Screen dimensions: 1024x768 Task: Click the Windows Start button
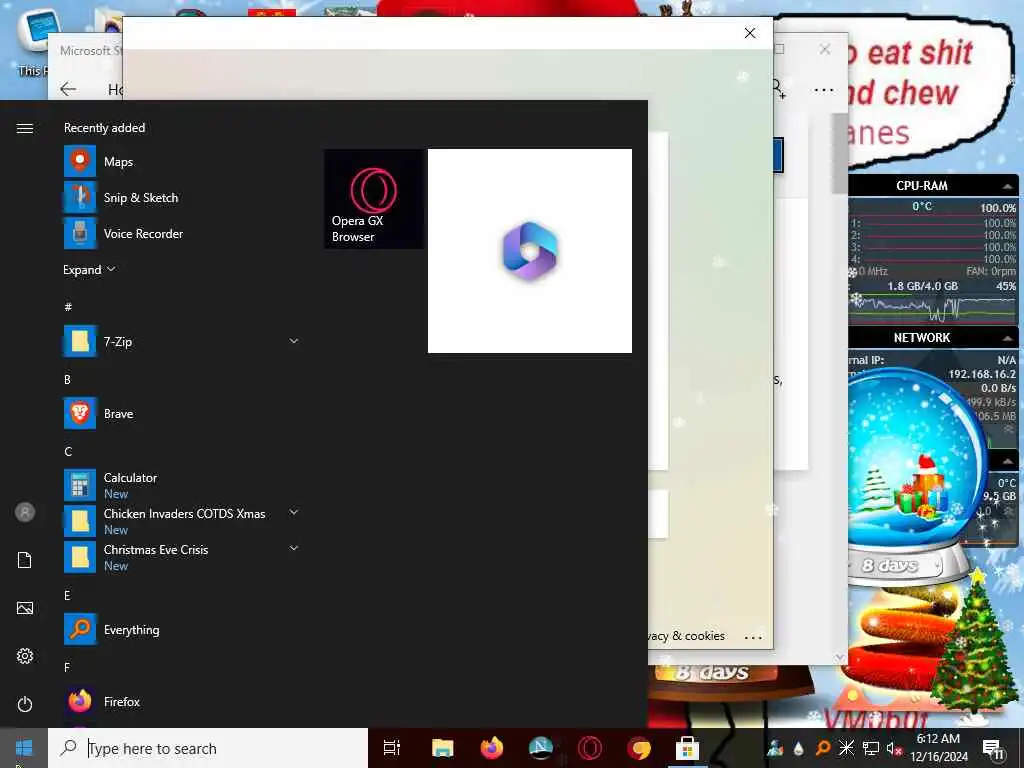[x=24, y=748]
